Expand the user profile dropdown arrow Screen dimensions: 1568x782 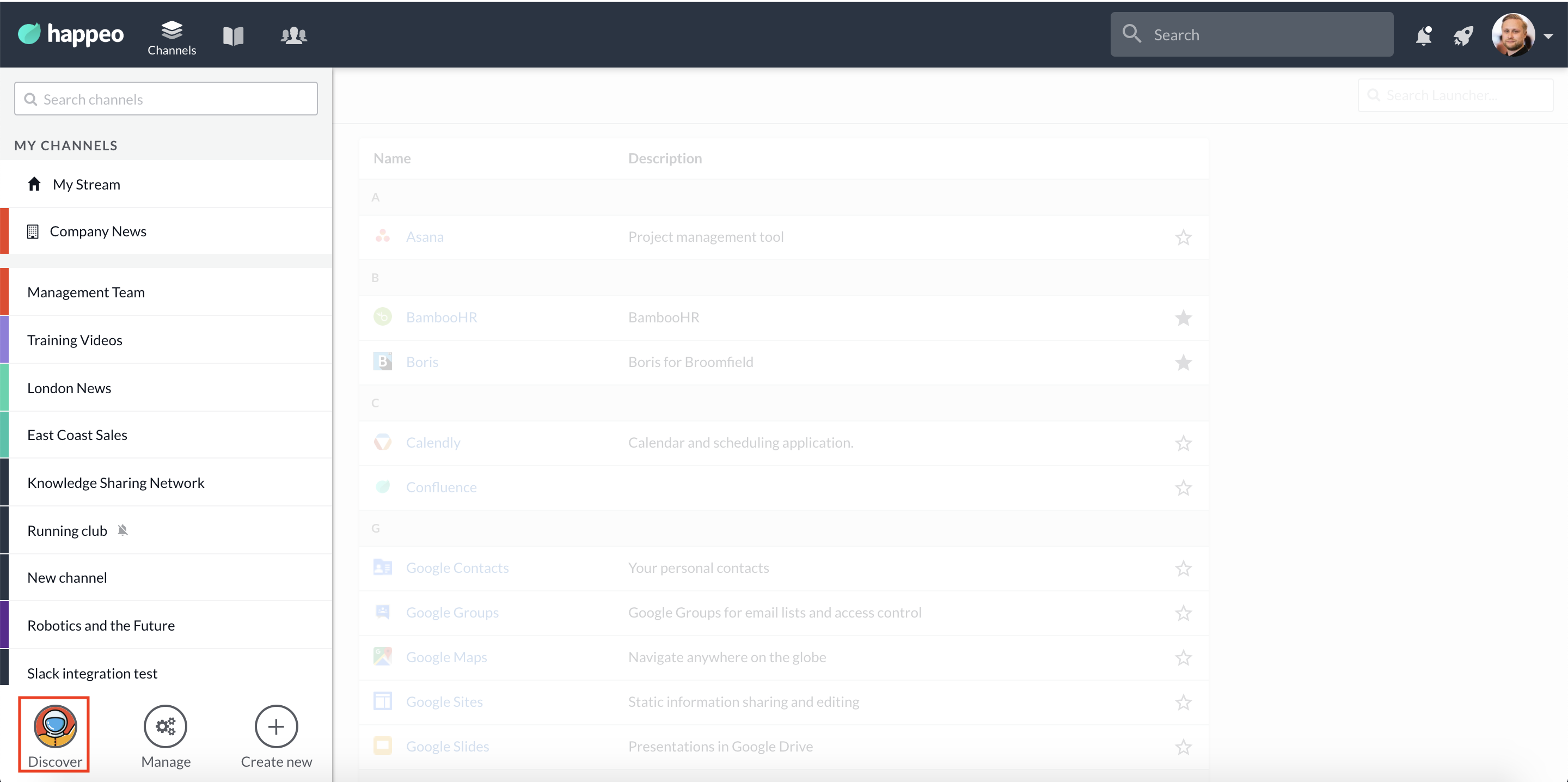tap(1548, 36)
